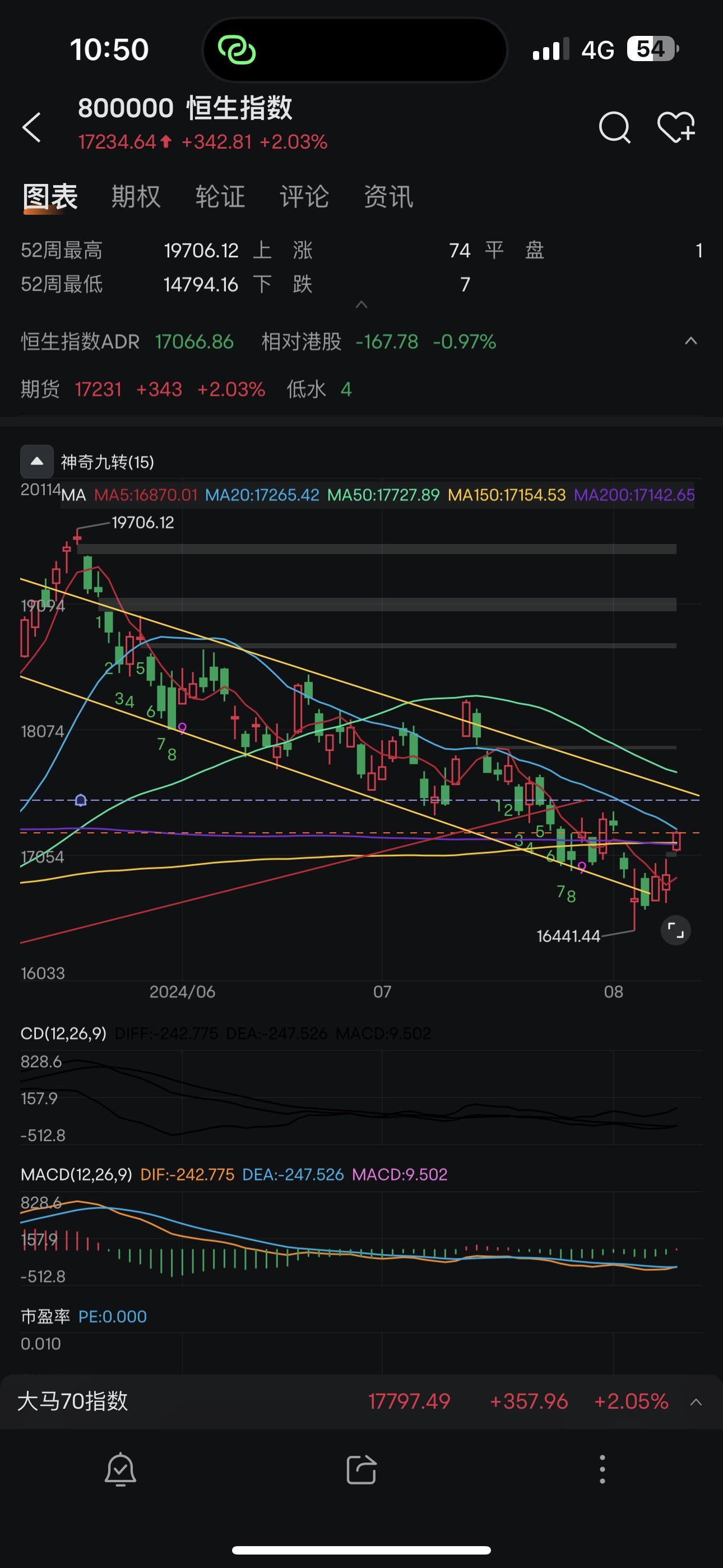Tap the PE:0.000 reading

[113, 1316]
